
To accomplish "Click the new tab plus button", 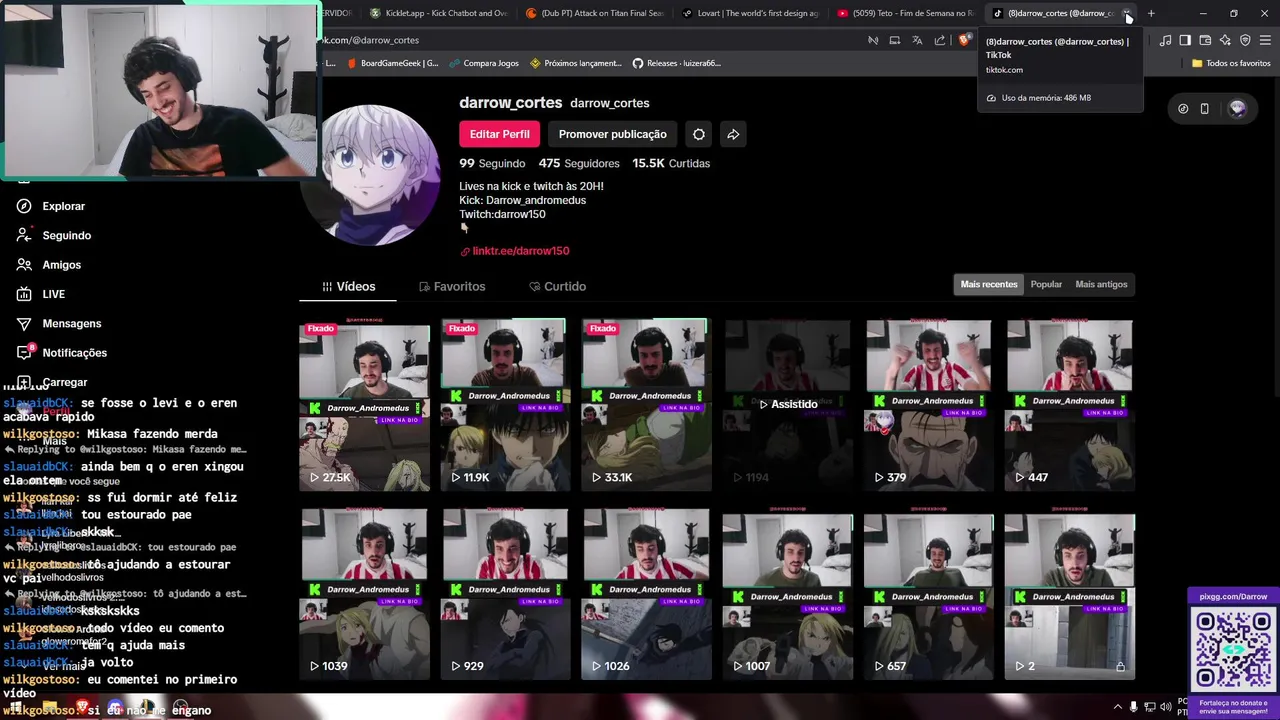I will click(x=1151, y=13).
